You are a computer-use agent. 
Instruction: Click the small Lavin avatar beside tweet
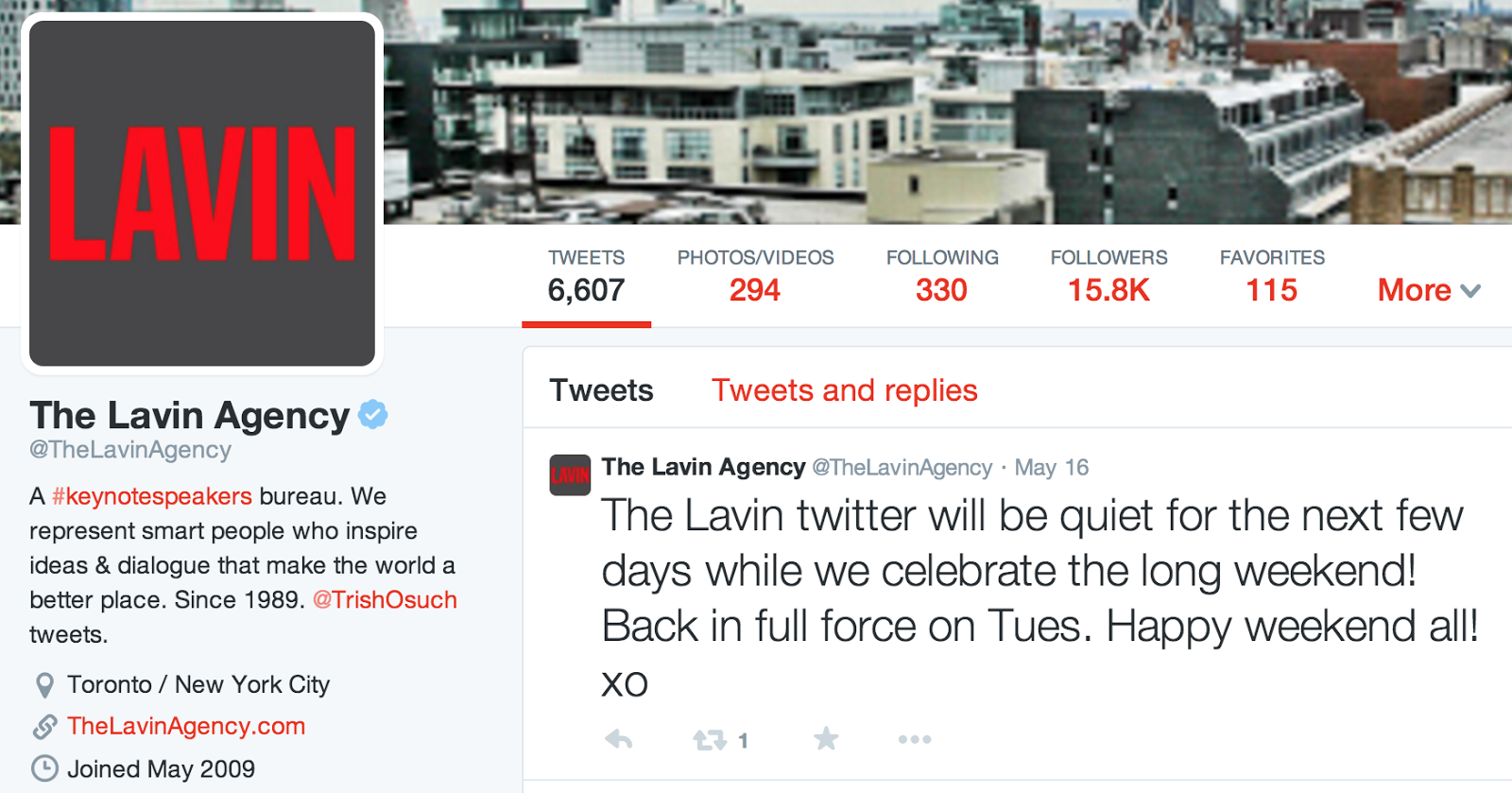click(570, 474)
